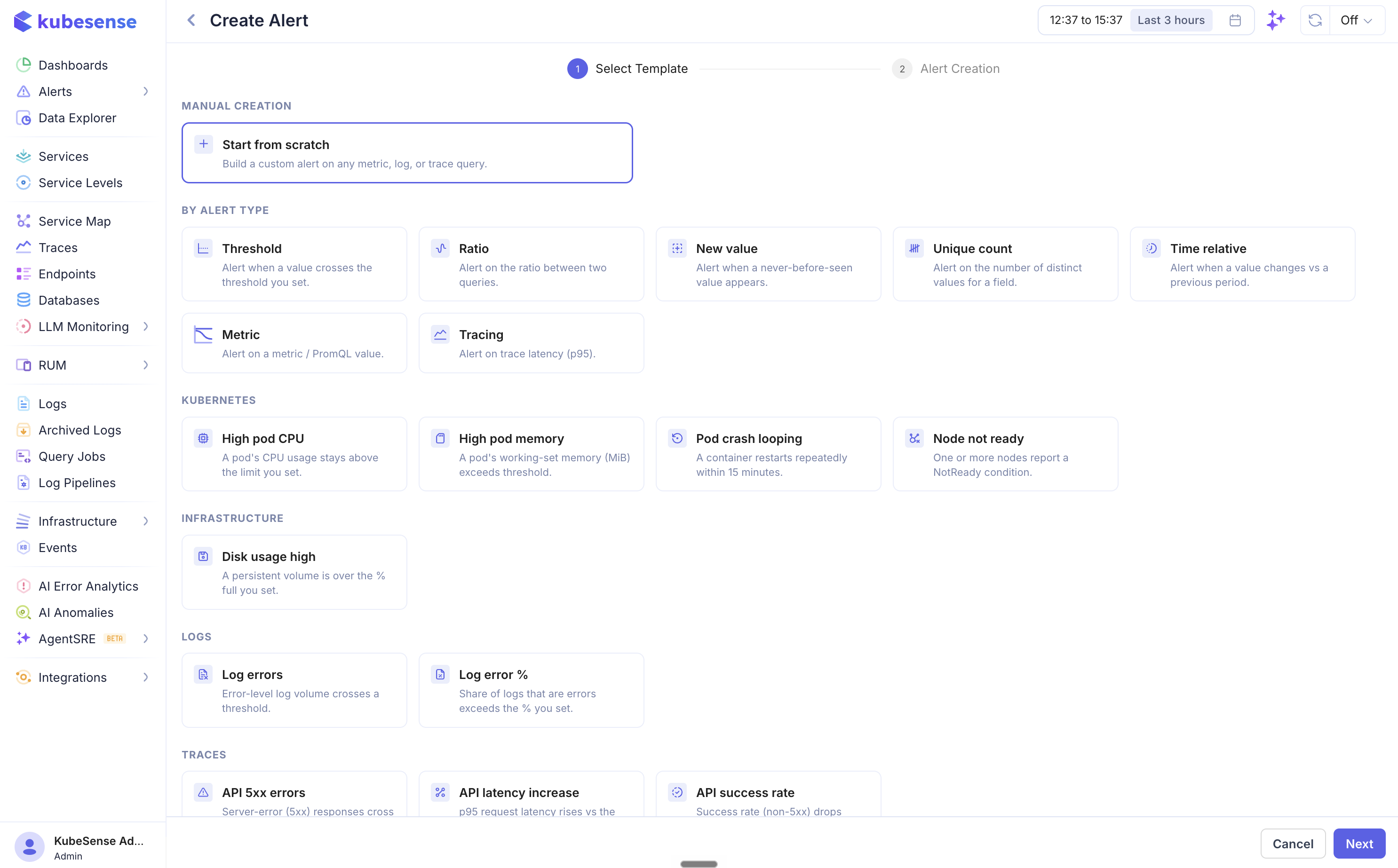Select the Start from scratch card
Screen dimensions: 1398x868
[407, 153]
